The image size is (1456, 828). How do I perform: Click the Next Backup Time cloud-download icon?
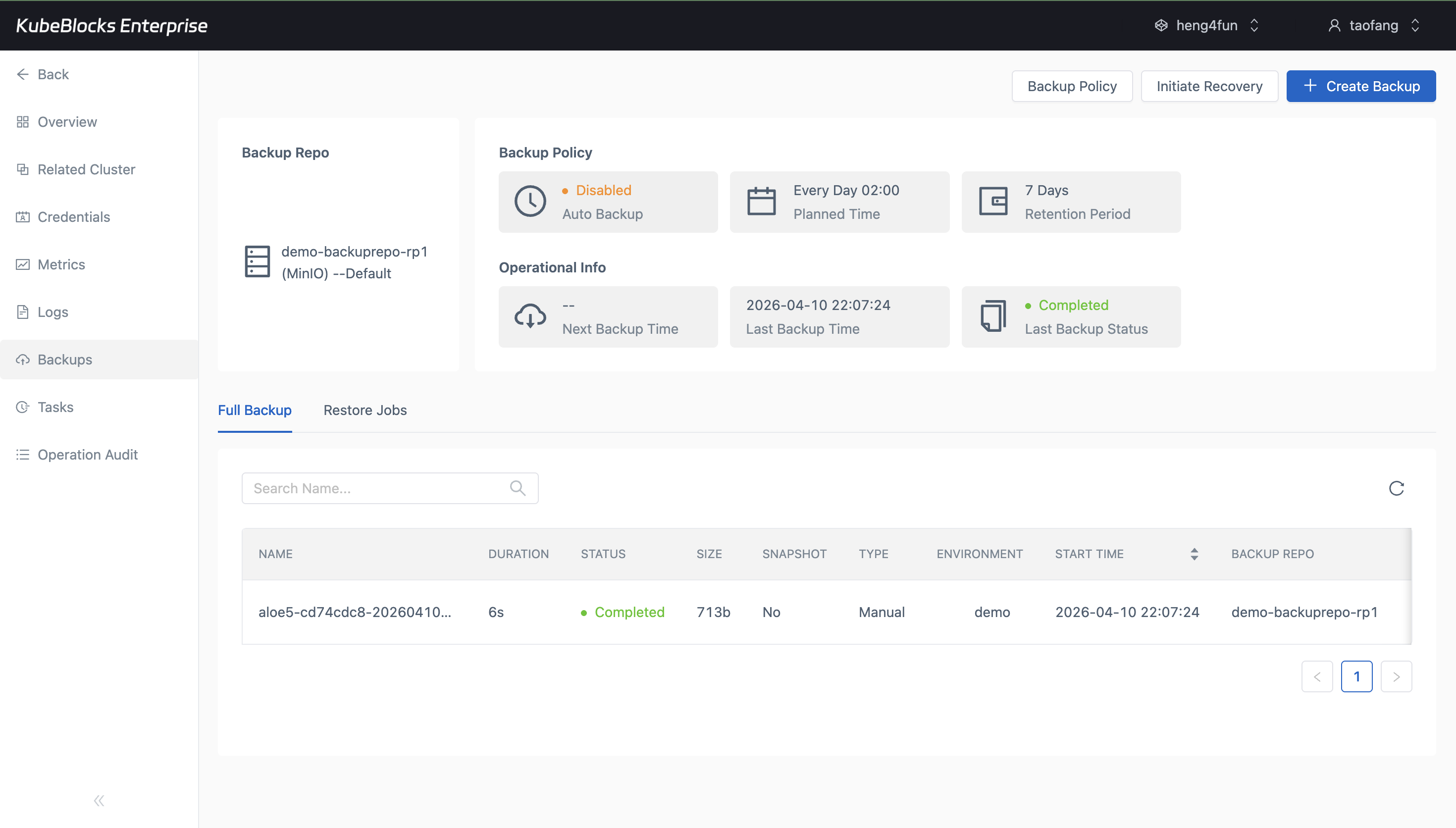530,316
